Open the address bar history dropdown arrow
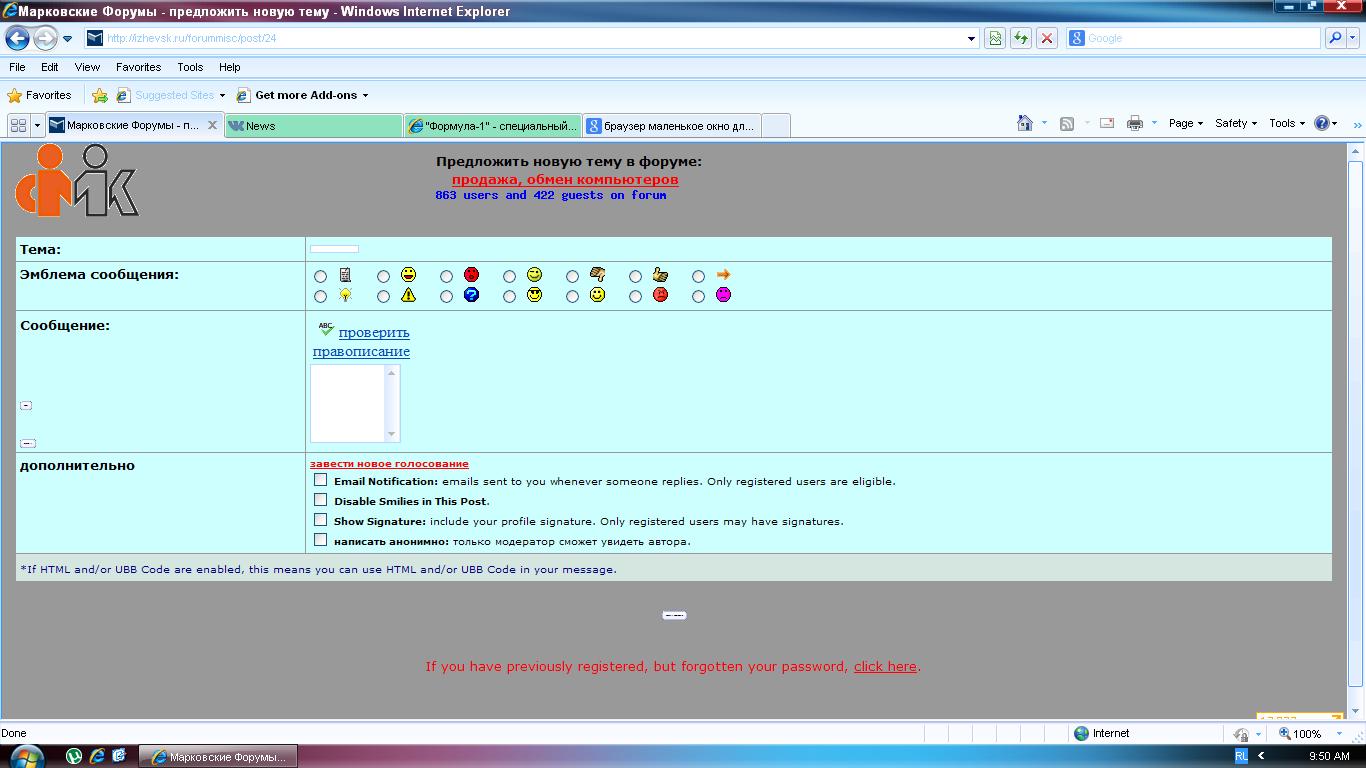Screen dimensions: 1366x768 pyautogui.click(x=972, y=39)
